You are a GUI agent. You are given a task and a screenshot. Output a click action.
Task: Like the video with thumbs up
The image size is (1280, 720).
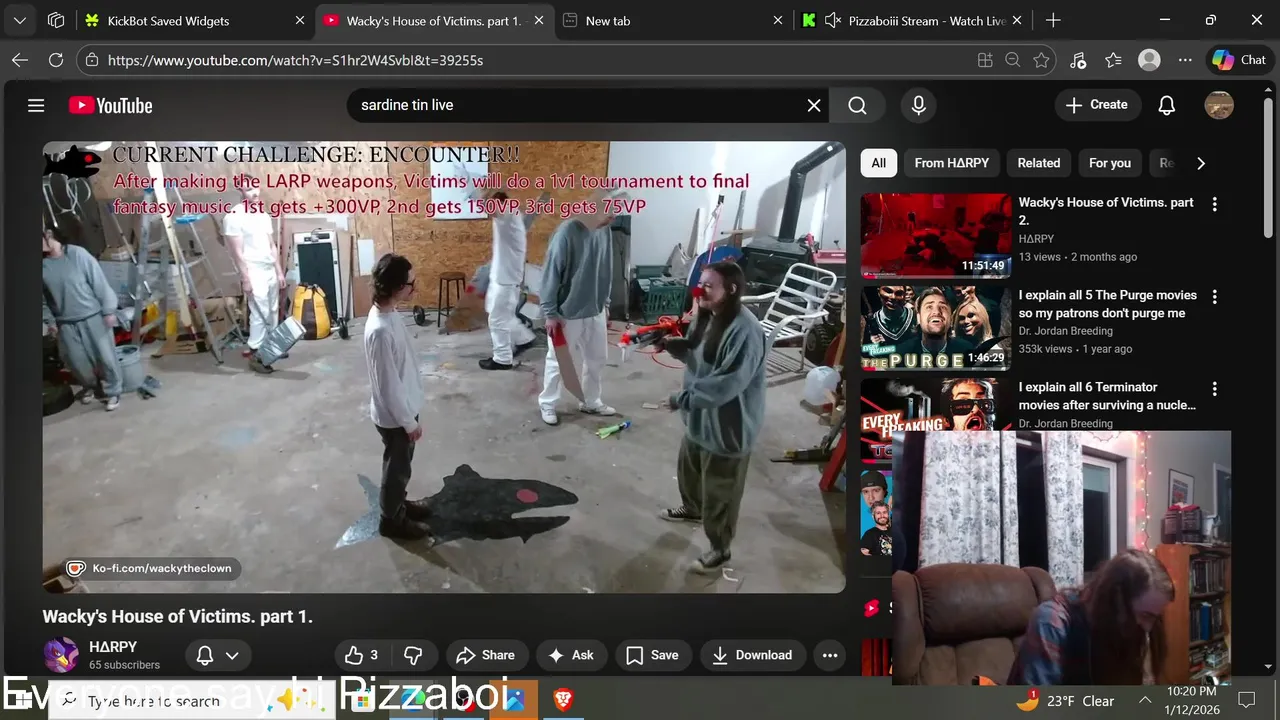tap(362, 655)
